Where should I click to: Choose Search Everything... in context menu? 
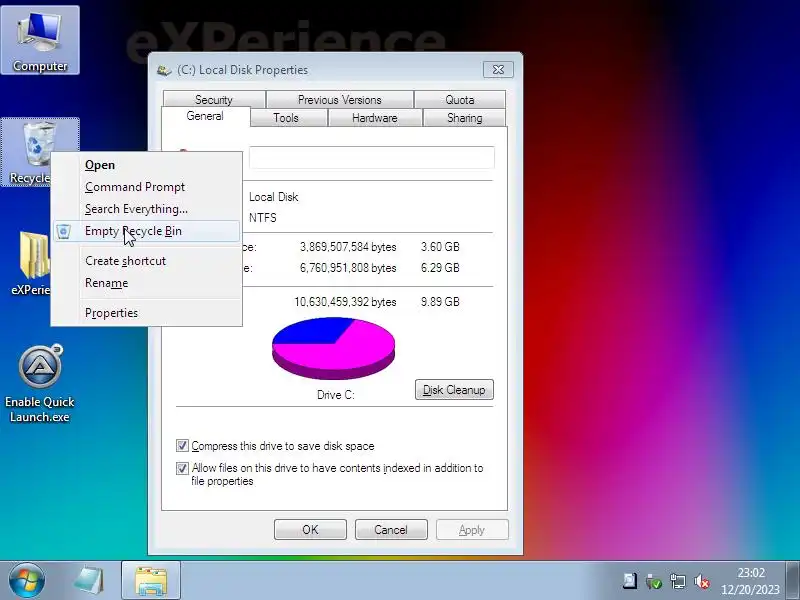(x=146, y=209)
